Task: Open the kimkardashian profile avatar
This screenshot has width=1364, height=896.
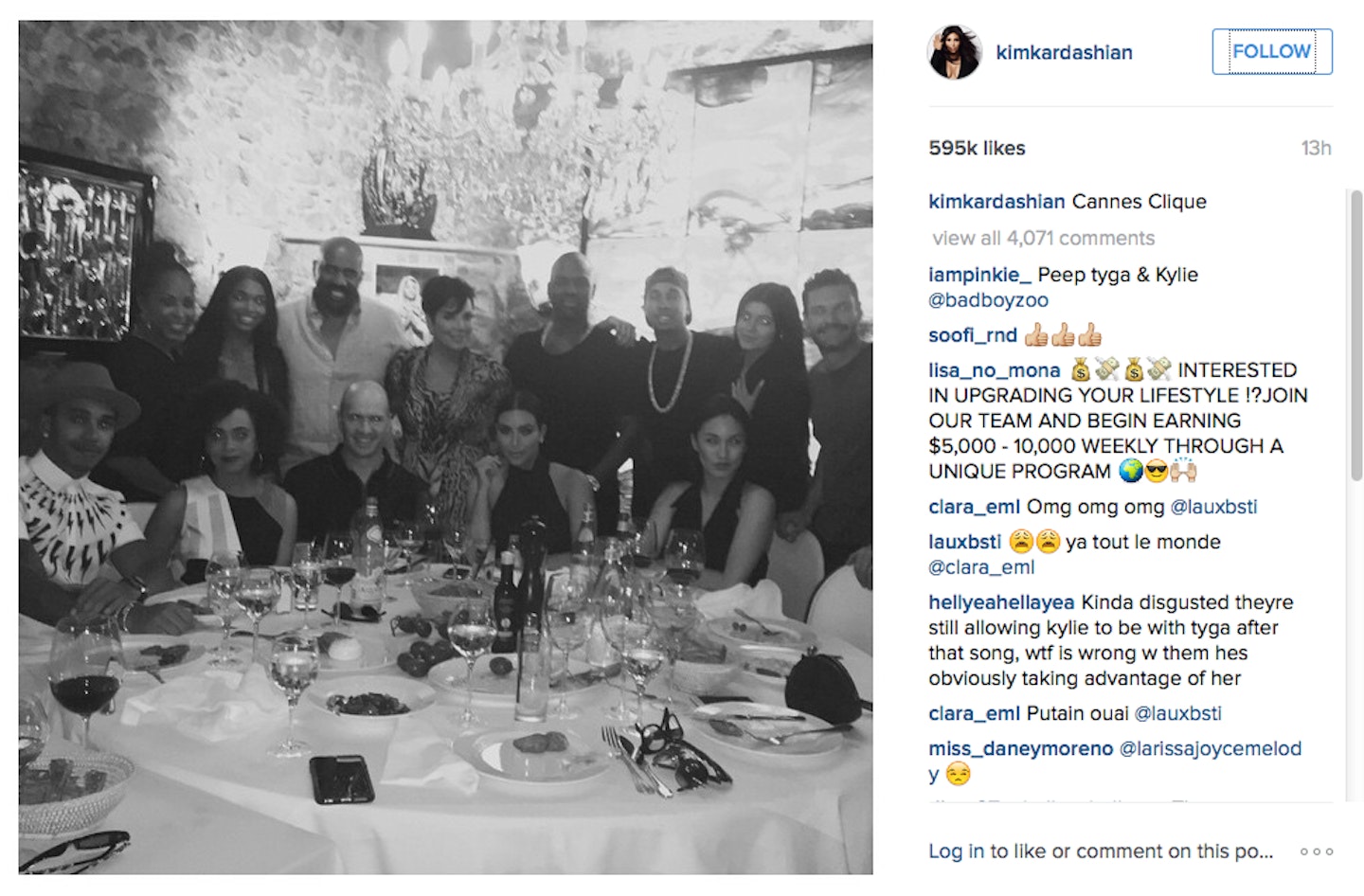Action: pos(954,52)
